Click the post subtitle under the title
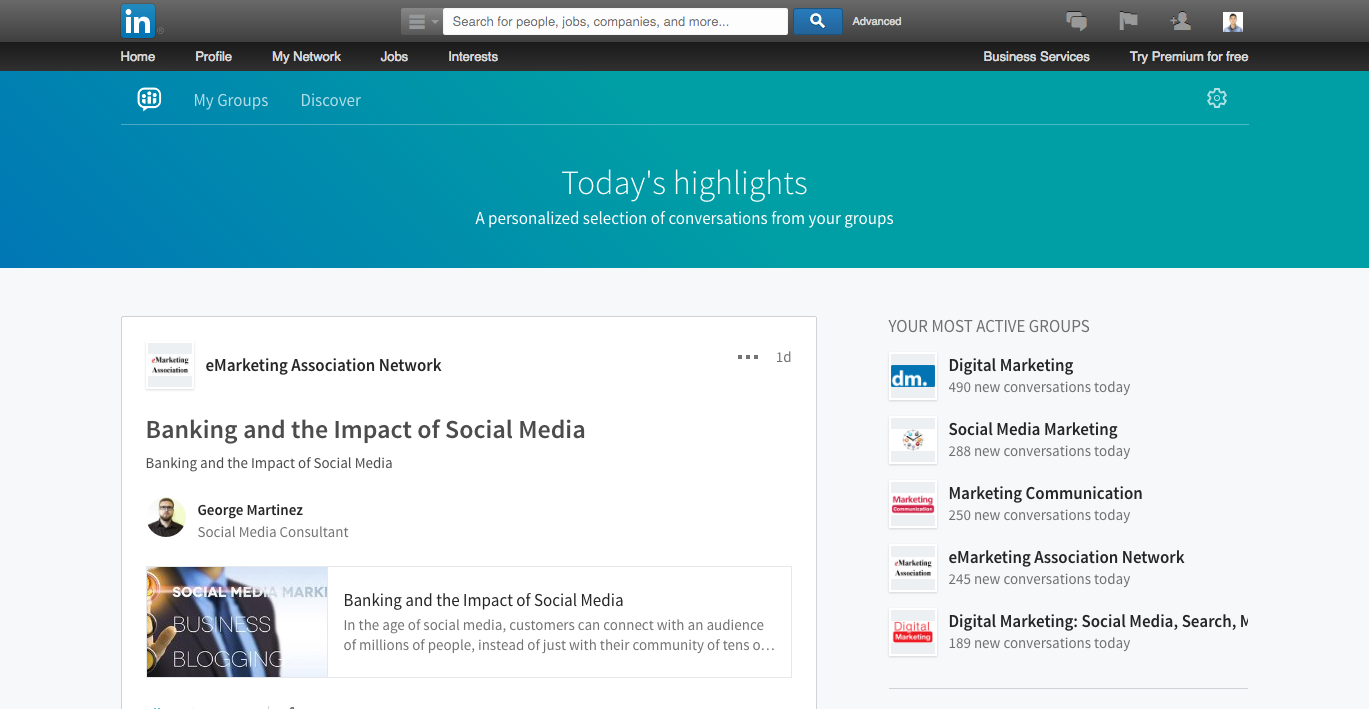This screenshot has width=1369, height=709. pyautogui.click(x=269, y=463)
